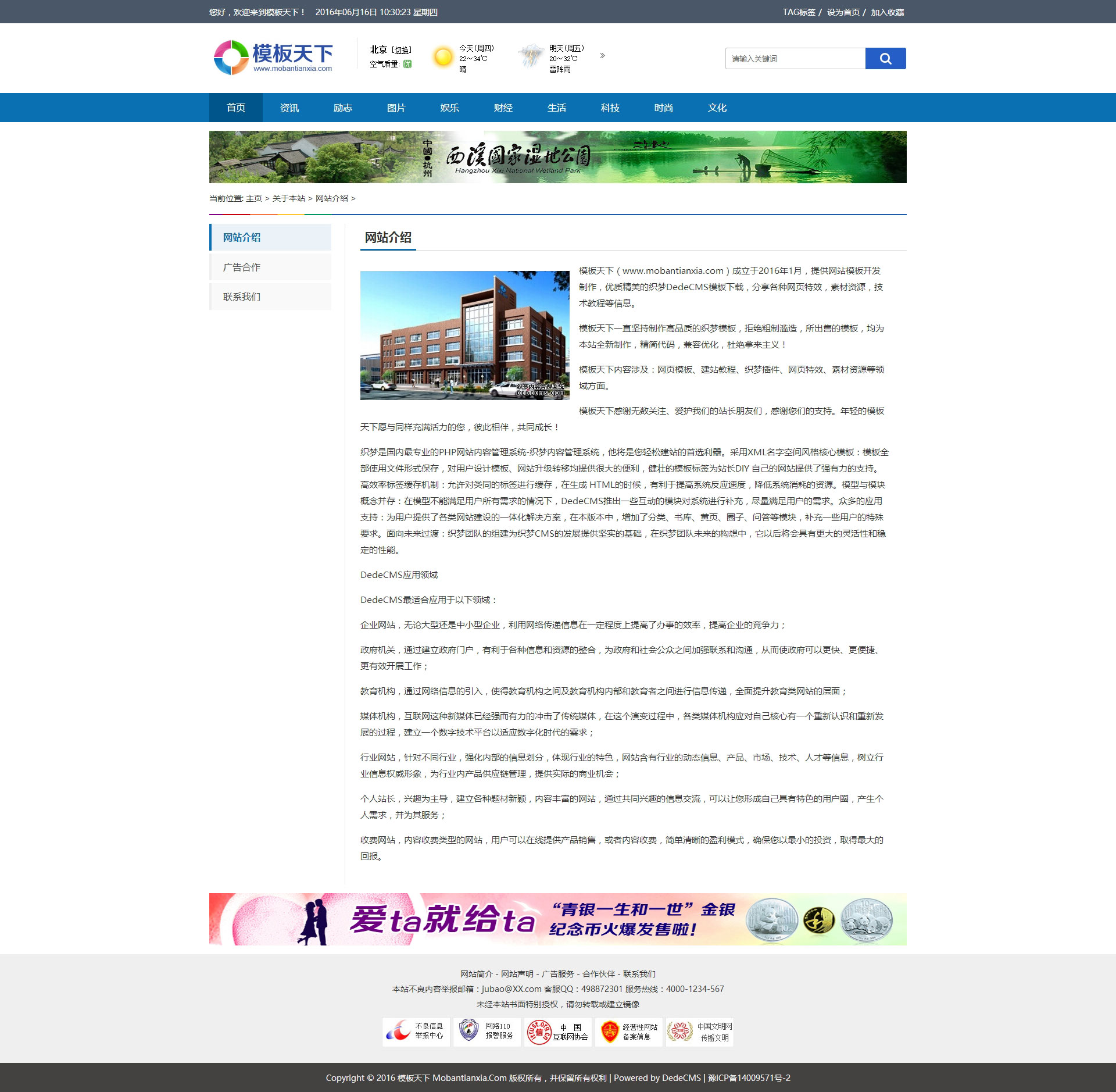Click the 关于本站 breadcrumb link
Screen dimensions: 1116x1092
288,198
